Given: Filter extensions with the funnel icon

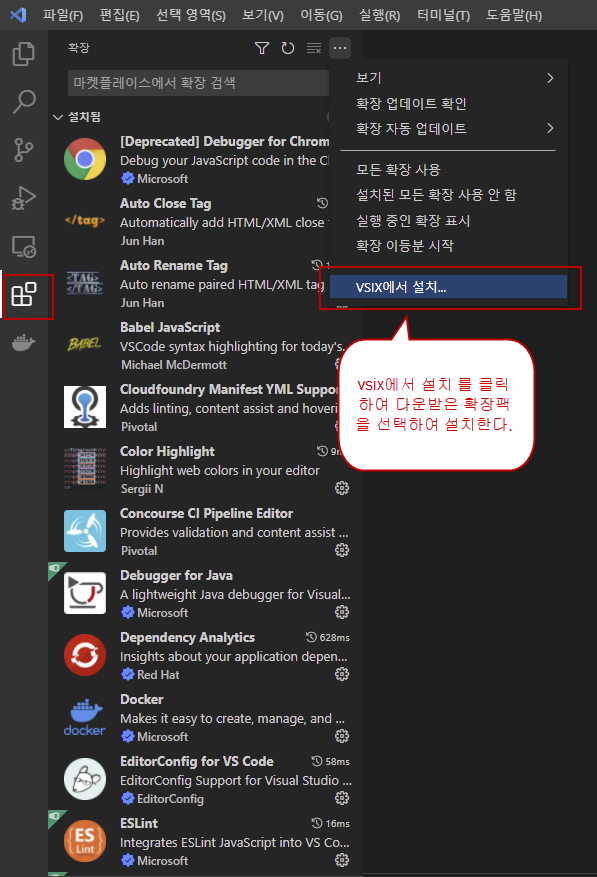Looking at the screenshot, I should 261,48.
